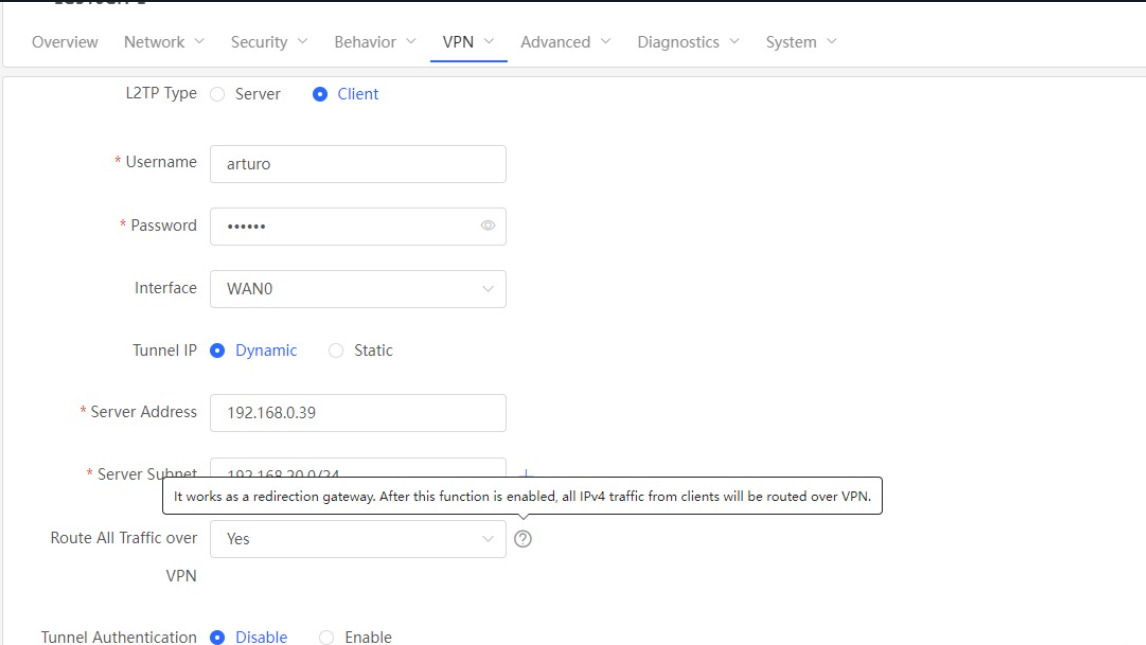The height and width of the screenshot is (645, 1146).
Task: Click the password visibility eye icon
Action: pos(488,226)
